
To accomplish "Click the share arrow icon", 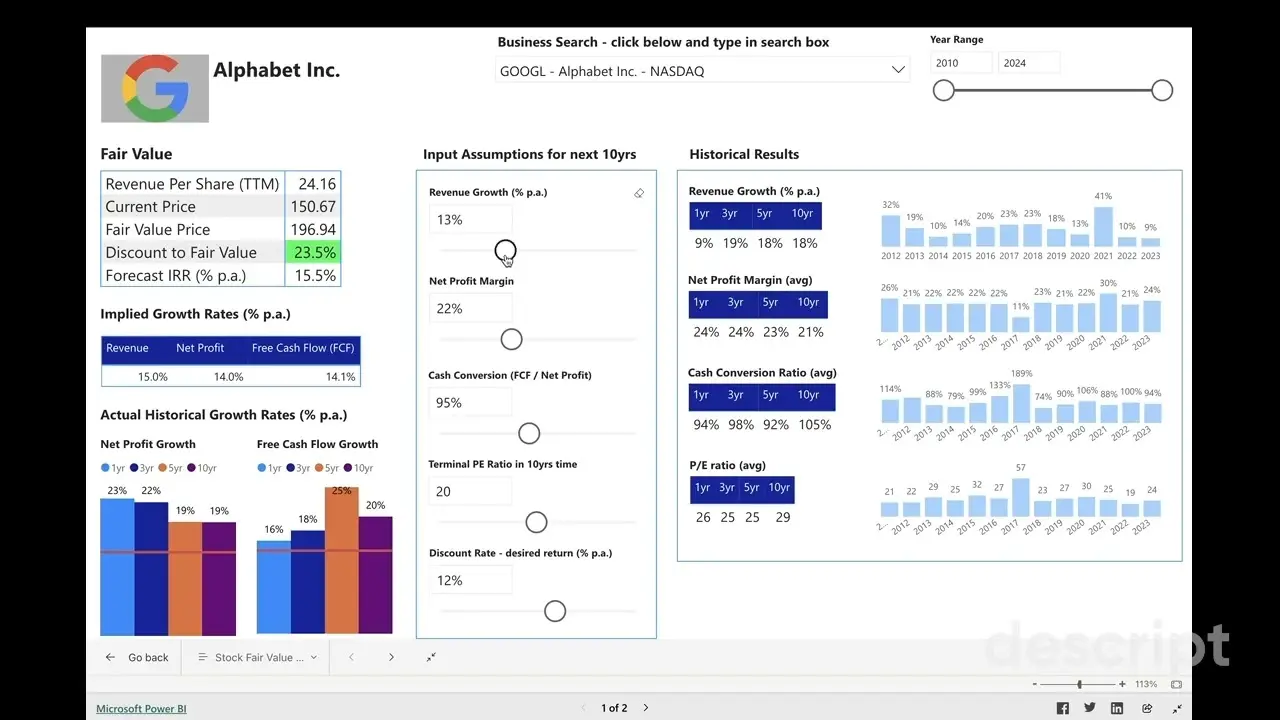I will [1147, 708].
